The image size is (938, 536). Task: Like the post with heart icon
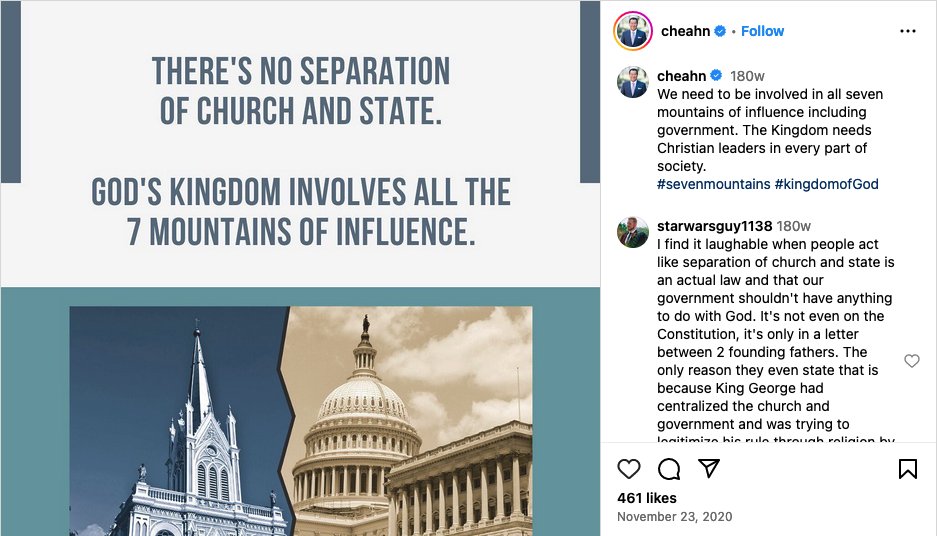click(629, 469)
